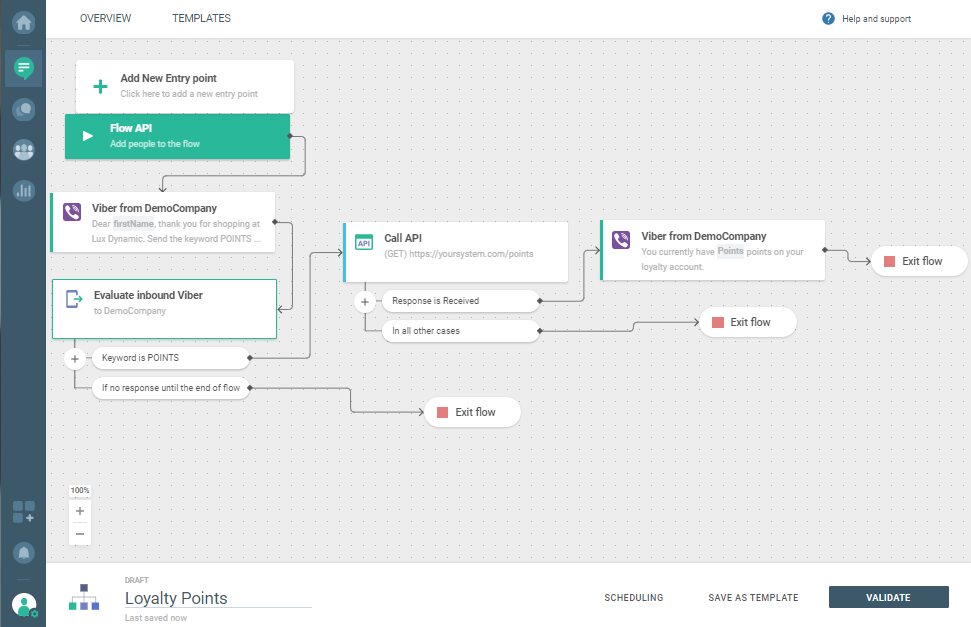
Task: Open the conversations bubble sidebar icon
Action: click(x=23, y=109)
